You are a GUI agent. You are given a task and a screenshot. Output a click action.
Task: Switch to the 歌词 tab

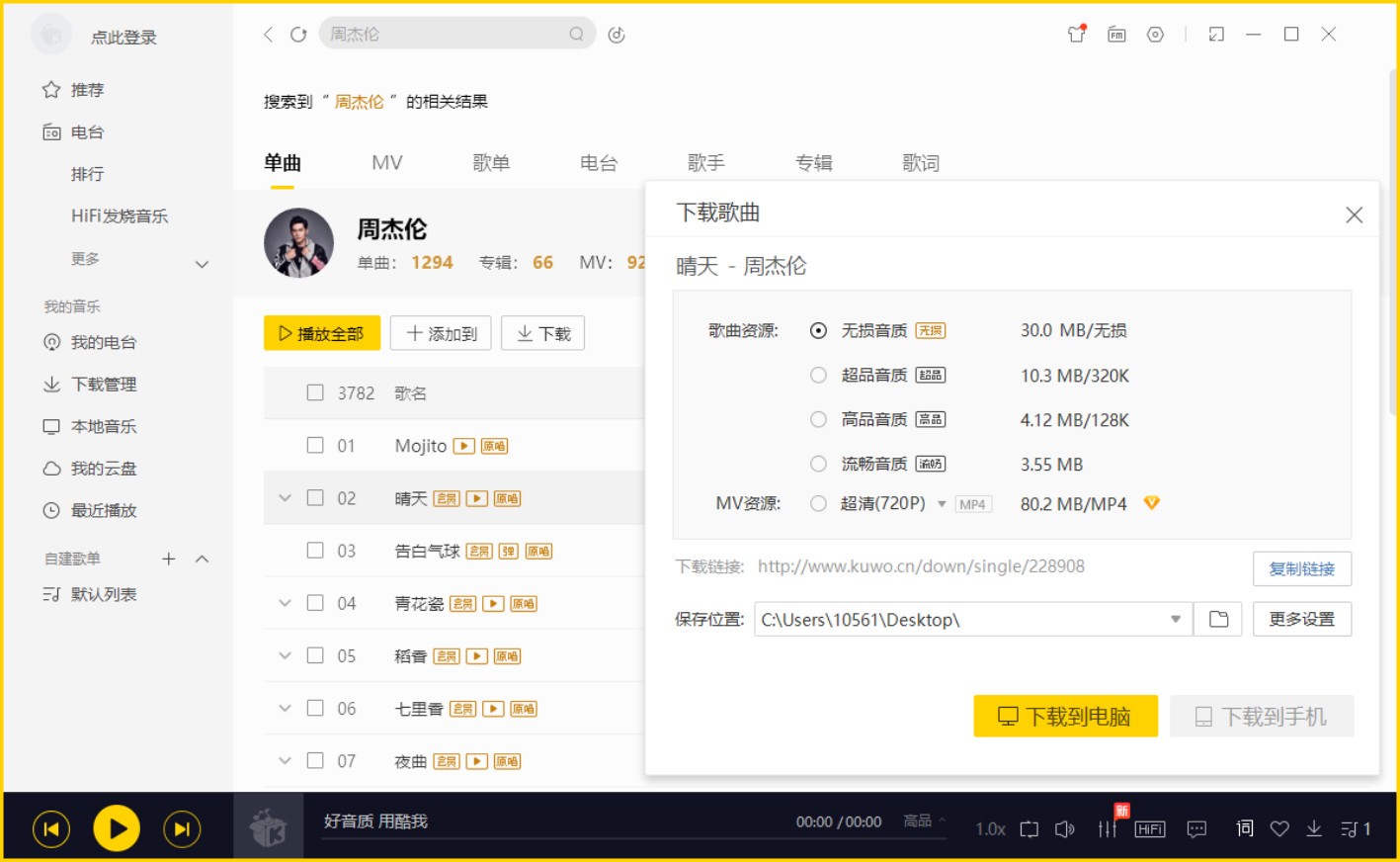point(921,163)
